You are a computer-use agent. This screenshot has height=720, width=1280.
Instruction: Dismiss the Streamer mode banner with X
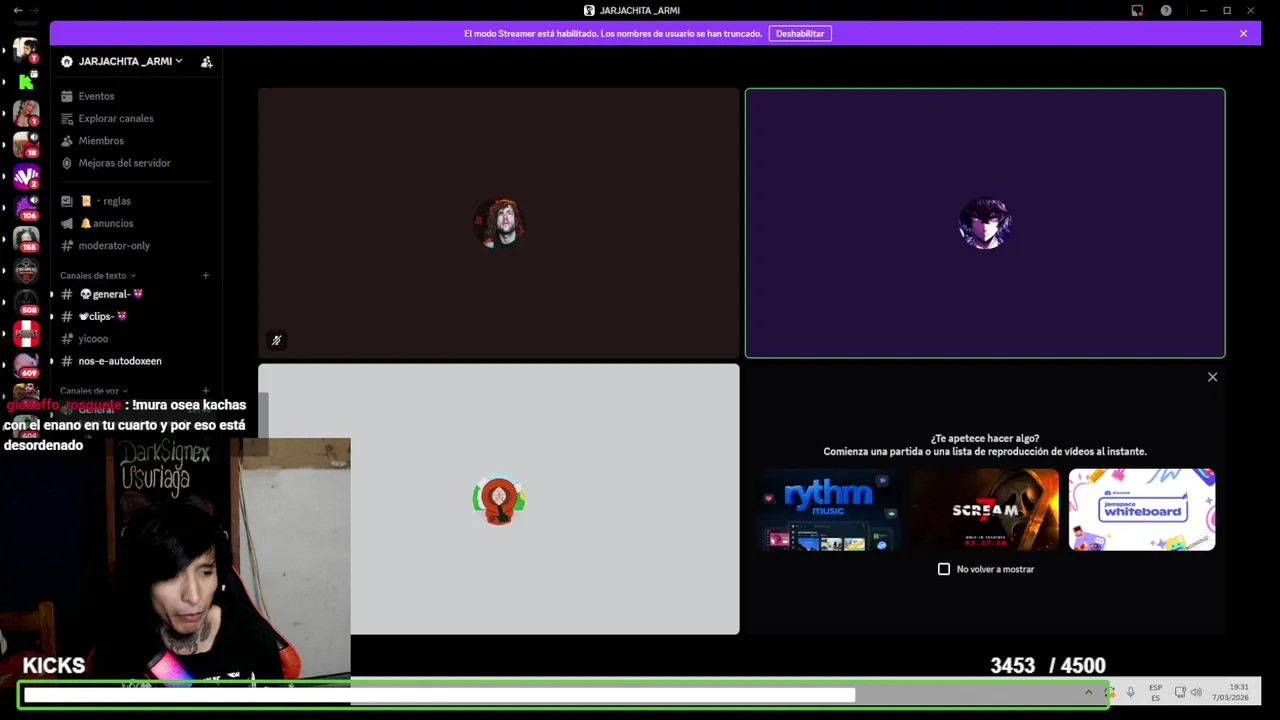[1243, 33]
